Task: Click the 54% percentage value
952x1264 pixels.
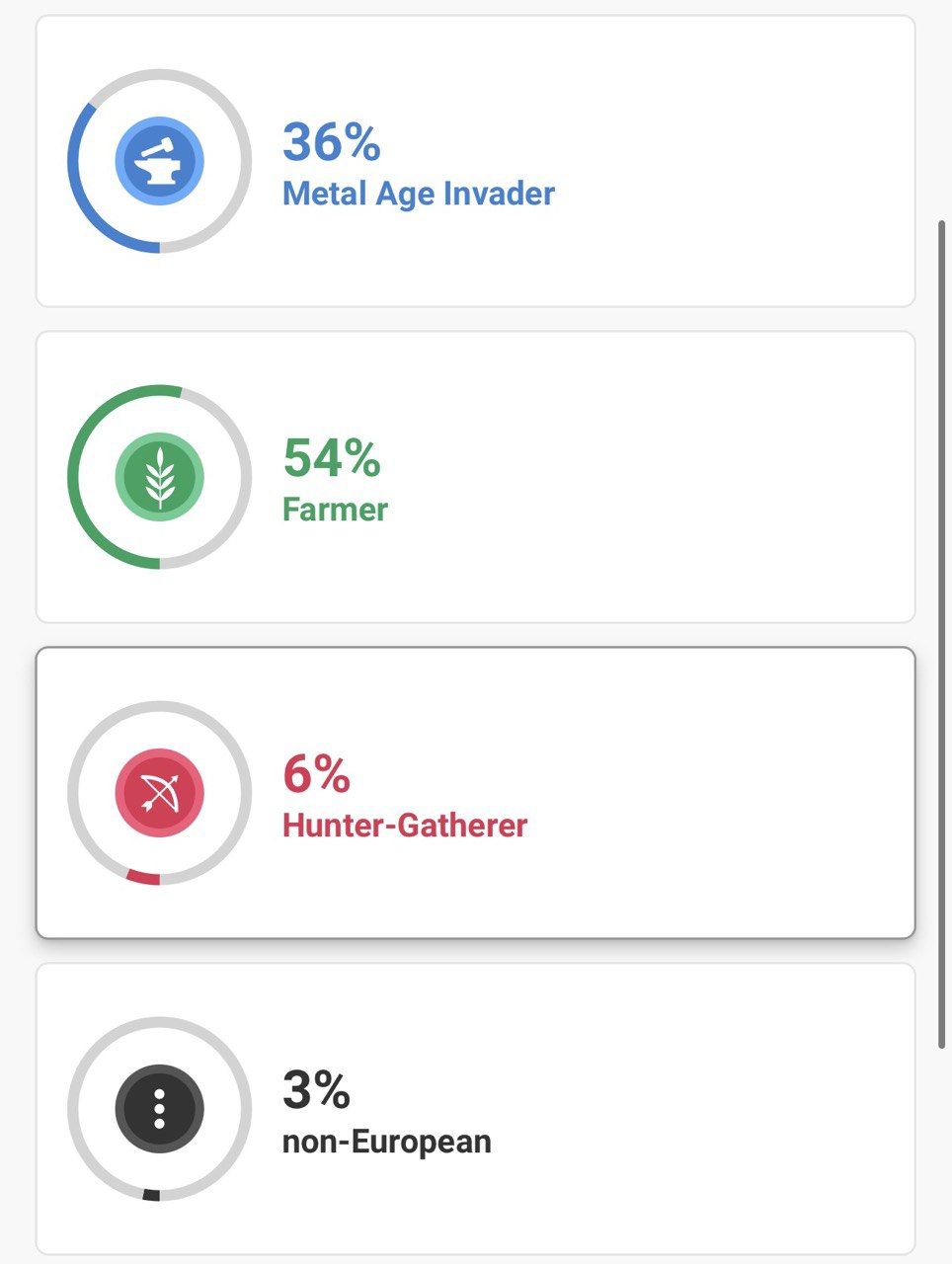Action: pyautogui.click(x=332, y=457)
